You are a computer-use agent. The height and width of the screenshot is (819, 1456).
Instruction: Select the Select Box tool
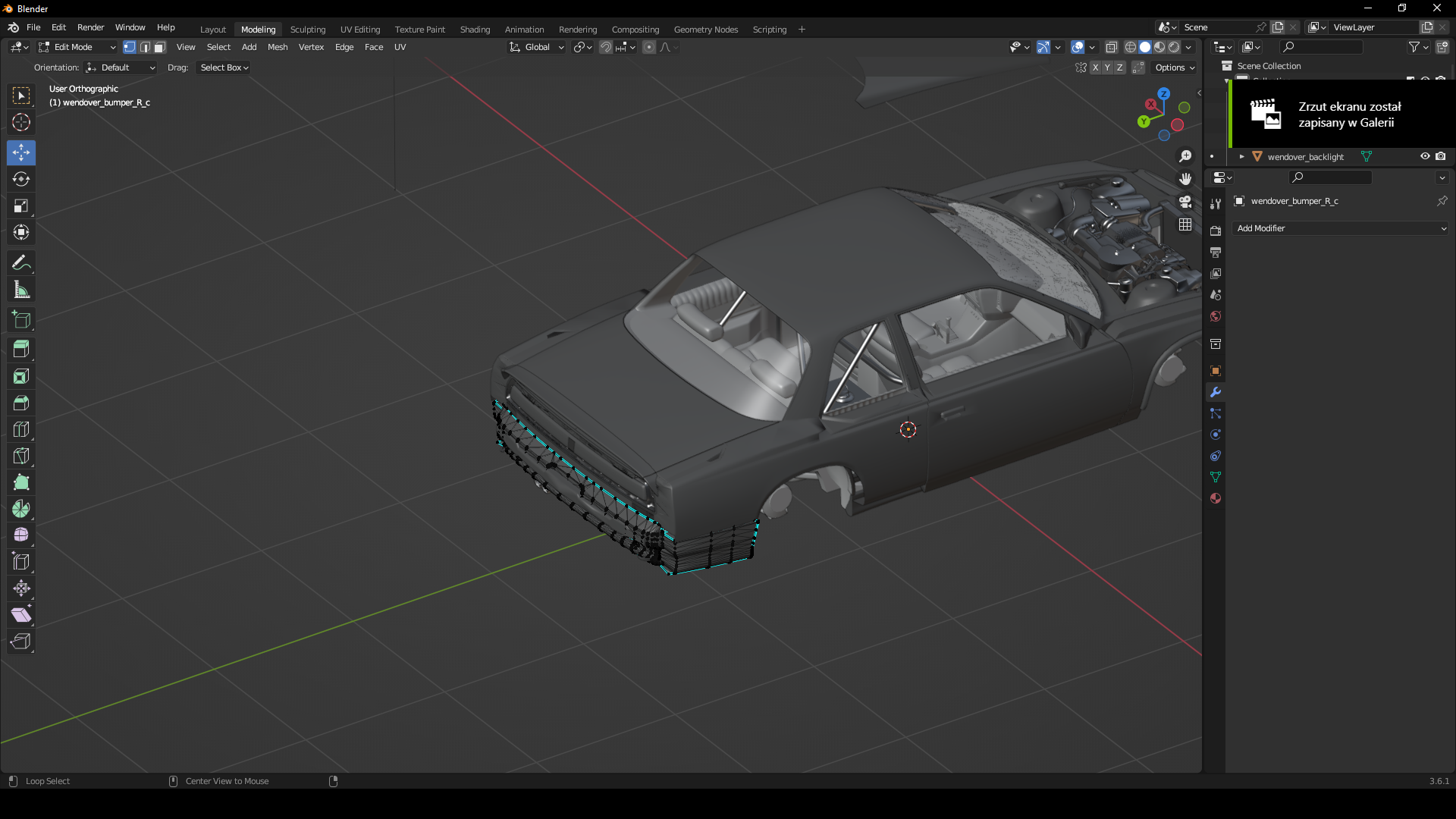21,96
